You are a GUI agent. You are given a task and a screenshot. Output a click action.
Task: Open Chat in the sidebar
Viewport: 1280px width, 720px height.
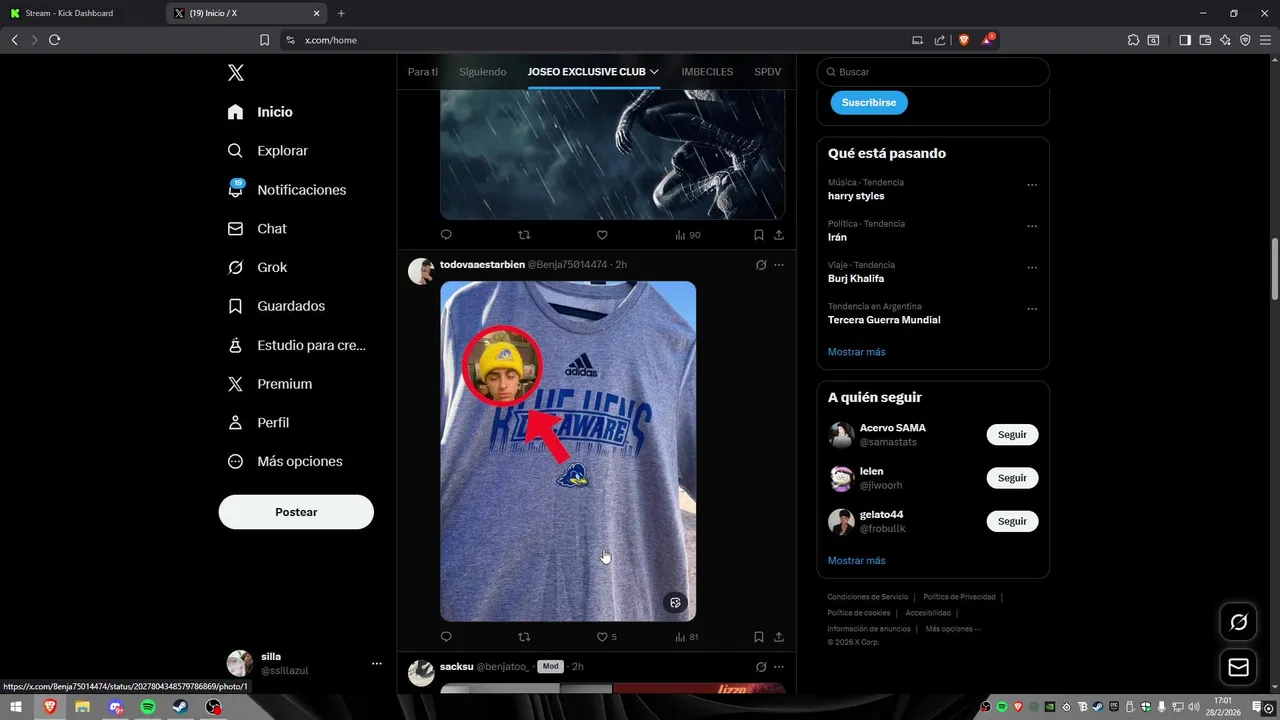[x=257, y=229]
